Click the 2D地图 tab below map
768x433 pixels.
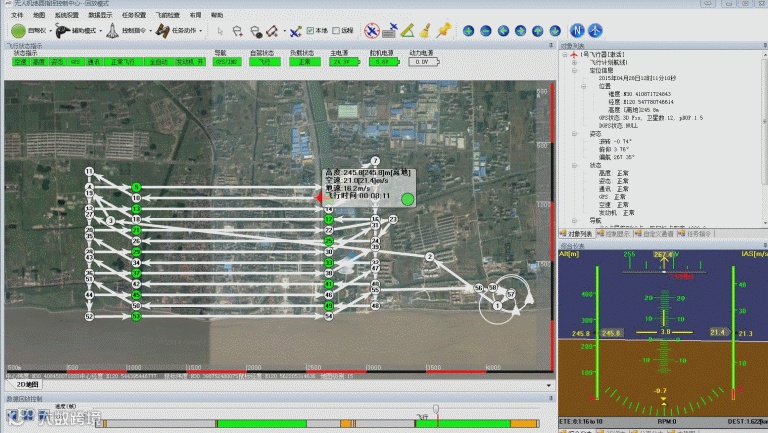point(27,385)
